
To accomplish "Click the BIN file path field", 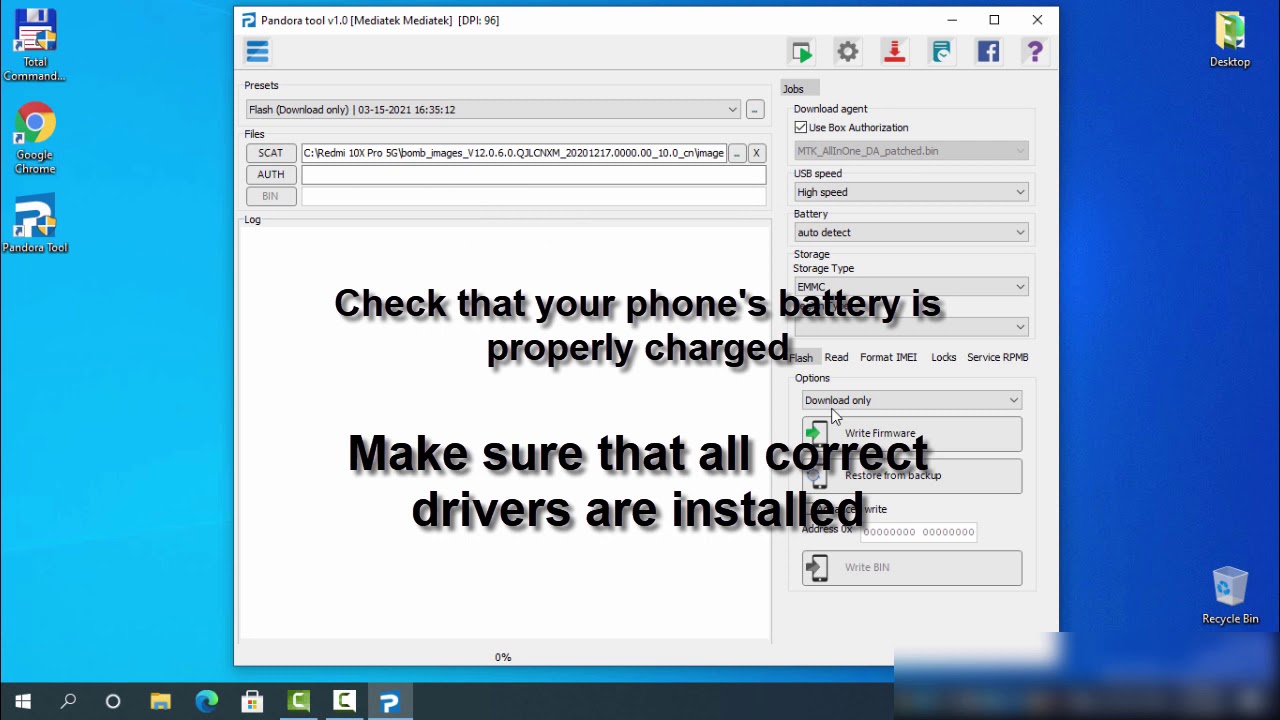I will (533, 196).
